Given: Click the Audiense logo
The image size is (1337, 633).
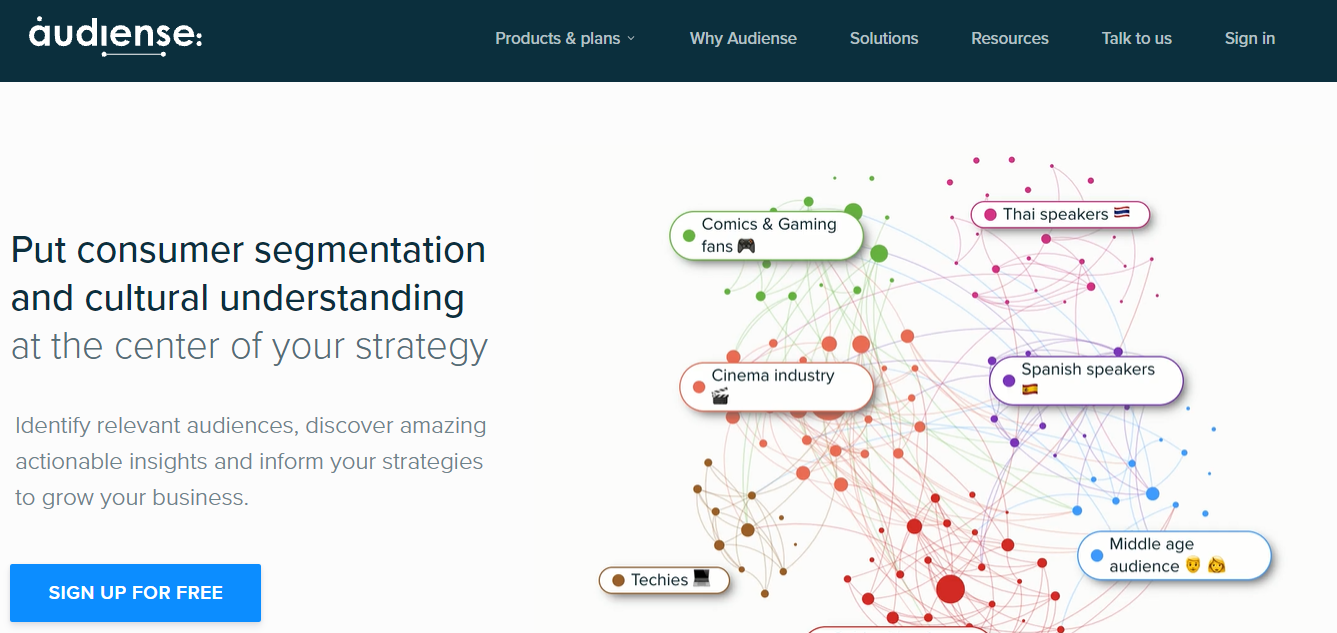Looking at the screenshot, I should click(x=115, y=36).
